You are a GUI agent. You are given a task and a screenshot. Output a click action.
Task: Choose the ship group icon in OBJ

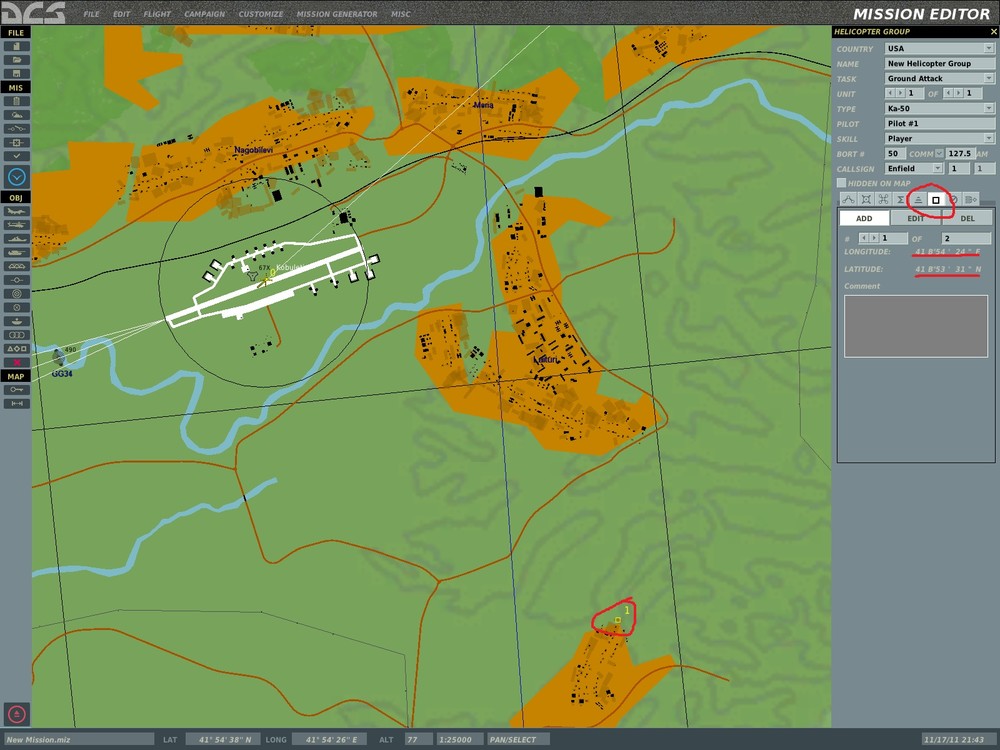pyautogui.click(x=17, y=239)
